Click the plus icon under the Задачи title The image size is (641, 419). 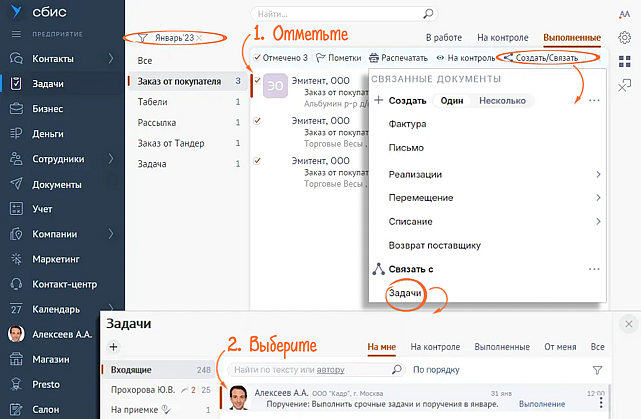(113, 347)
